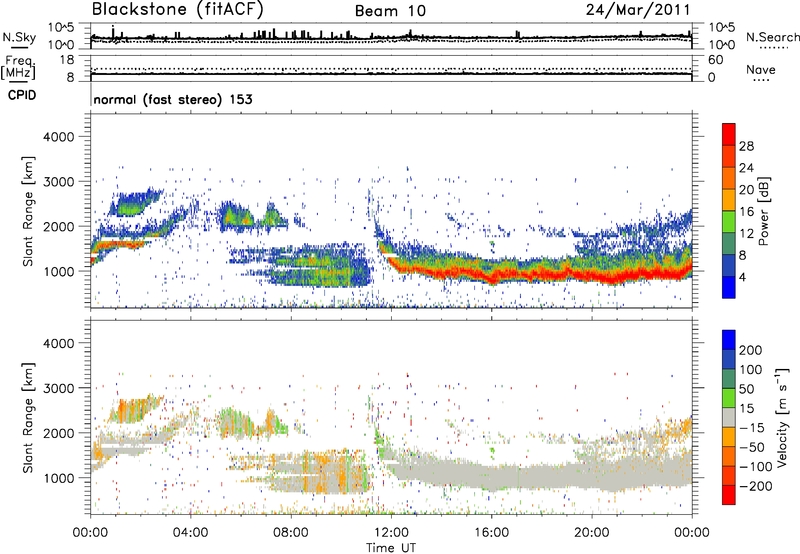Click the "200" tick on the Velocity scale
800x554 pixels.
(x=751, y=350)
